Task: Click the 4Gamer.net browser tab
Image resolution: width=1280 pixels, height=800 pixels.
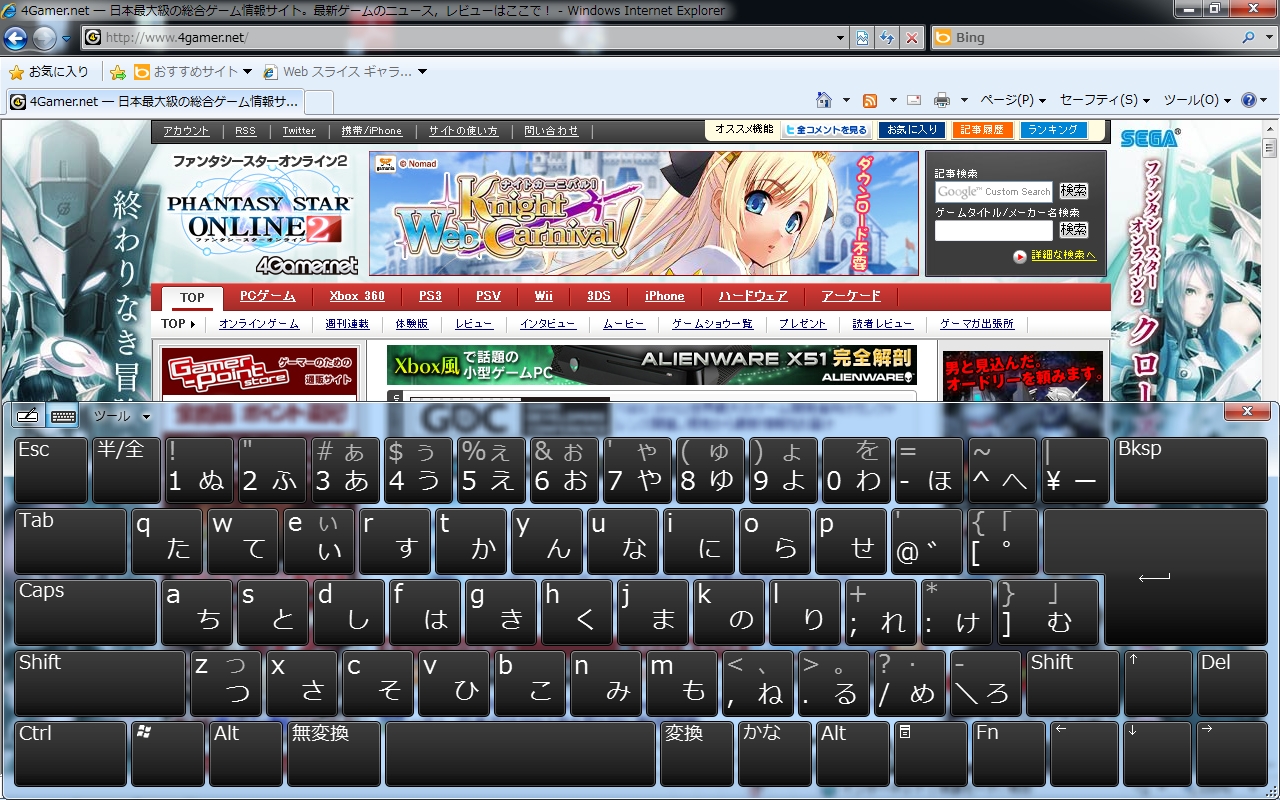Action: pos(155,101)
